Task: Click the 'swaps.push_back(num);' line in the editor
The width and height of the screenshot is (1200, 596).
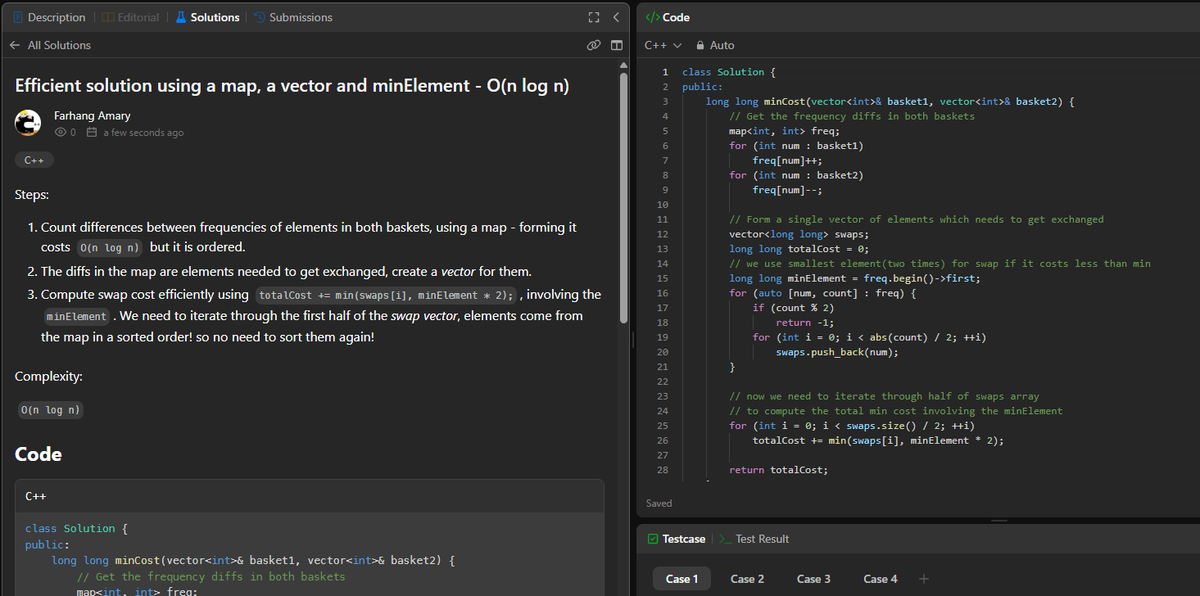Action: [837, 352]
